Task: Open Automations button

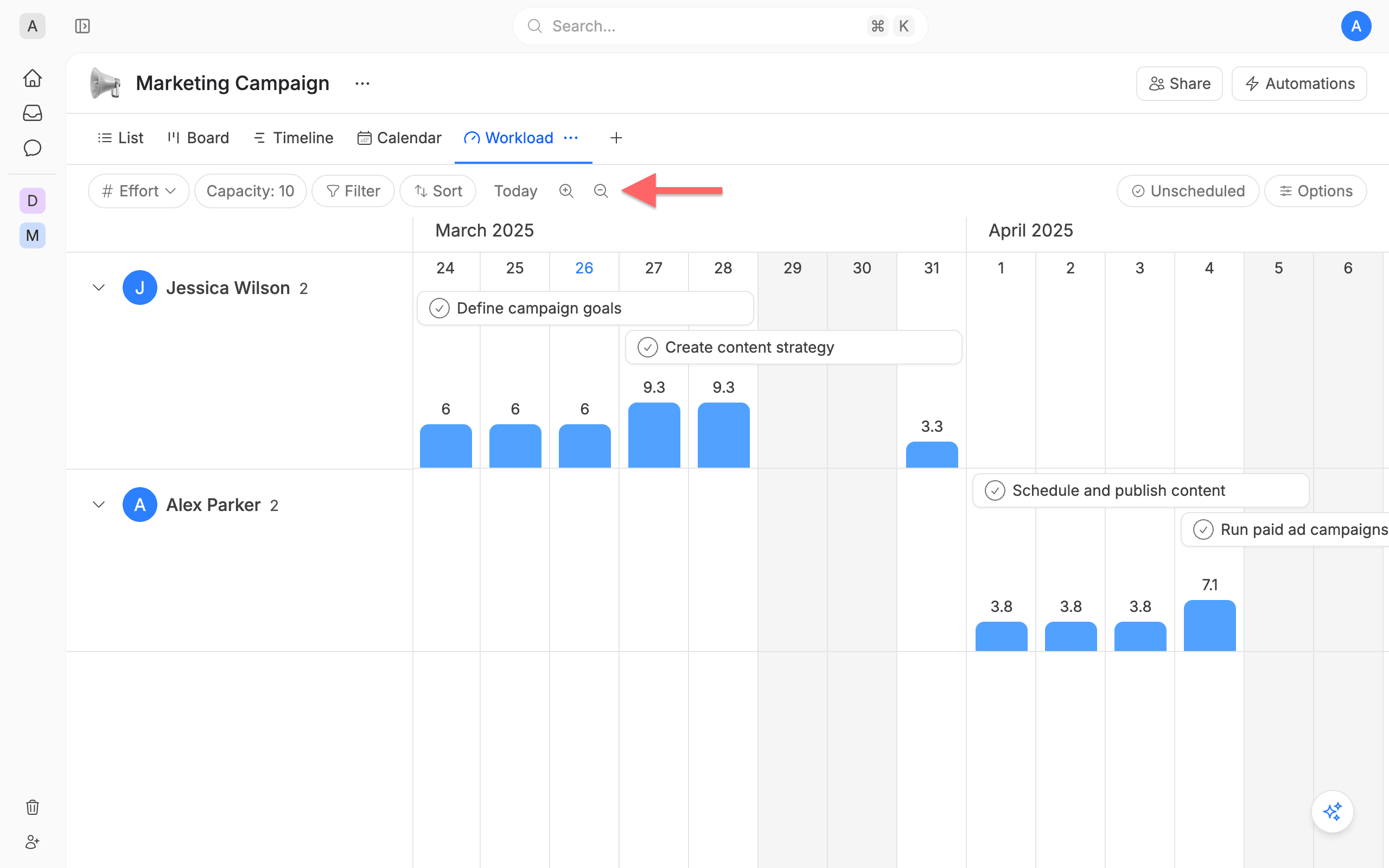Action: click(1299, 84)
